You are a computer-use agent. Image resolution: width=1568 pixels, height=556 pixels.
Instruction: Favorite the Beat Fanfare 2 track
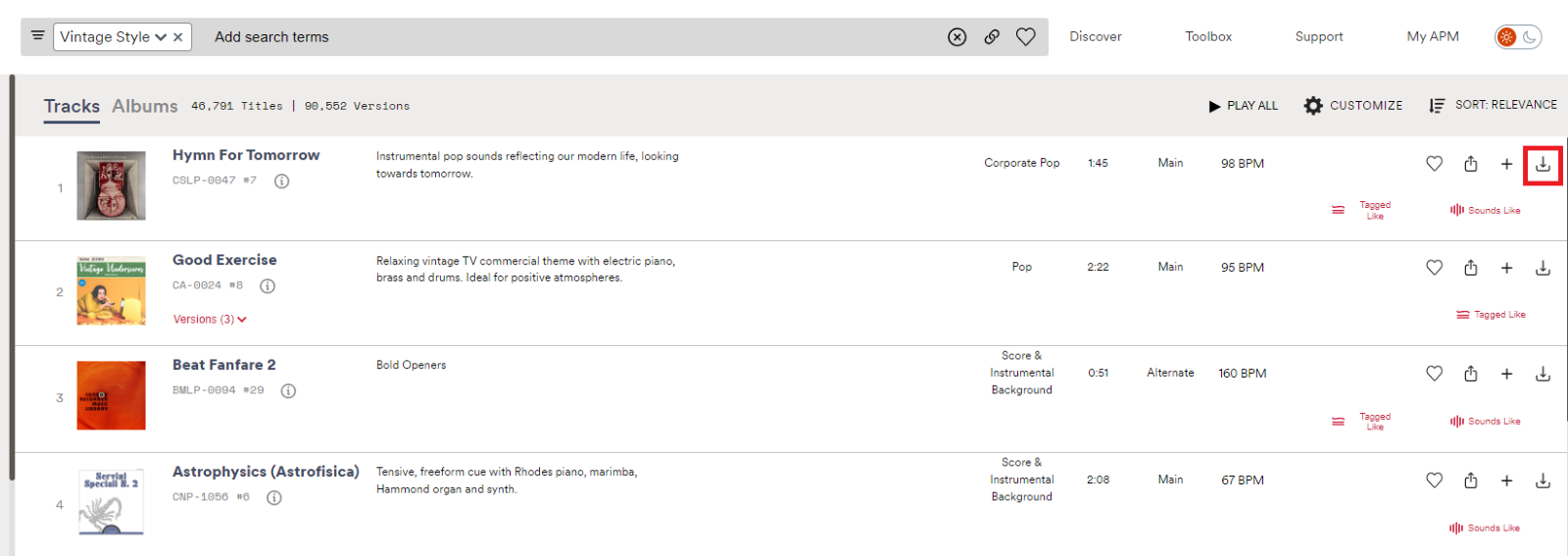click(x=1435, y=374)
